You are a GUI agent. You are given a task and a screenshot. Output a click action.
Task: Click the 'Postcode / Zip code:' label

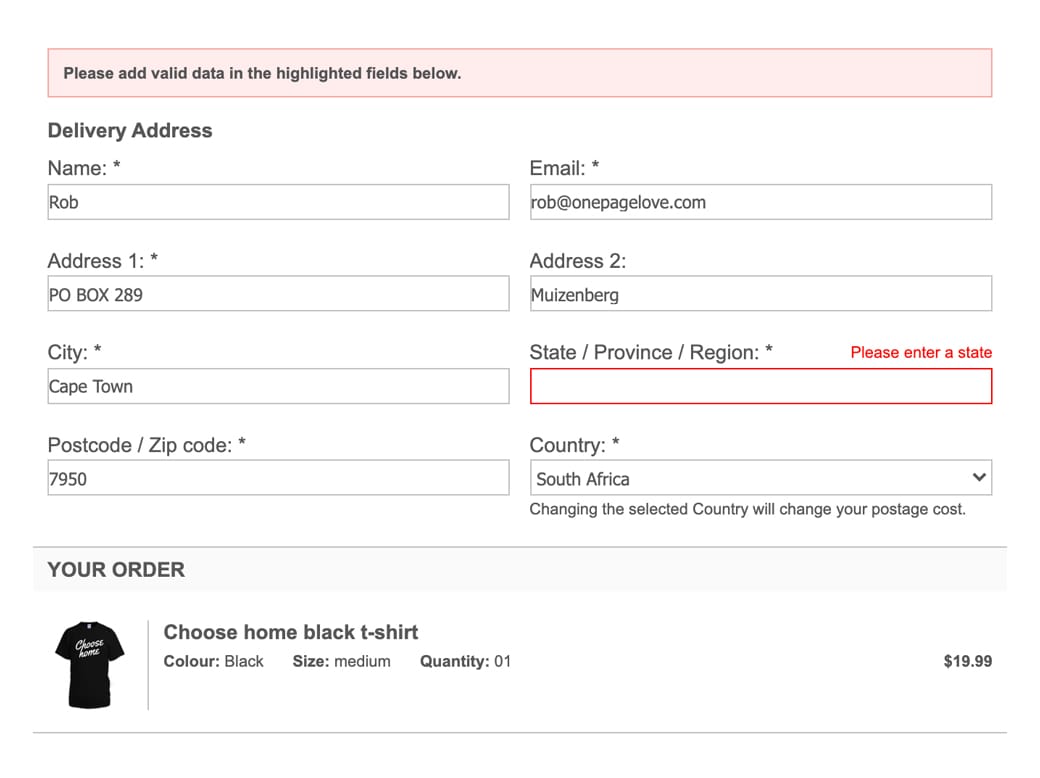(146, 445)
